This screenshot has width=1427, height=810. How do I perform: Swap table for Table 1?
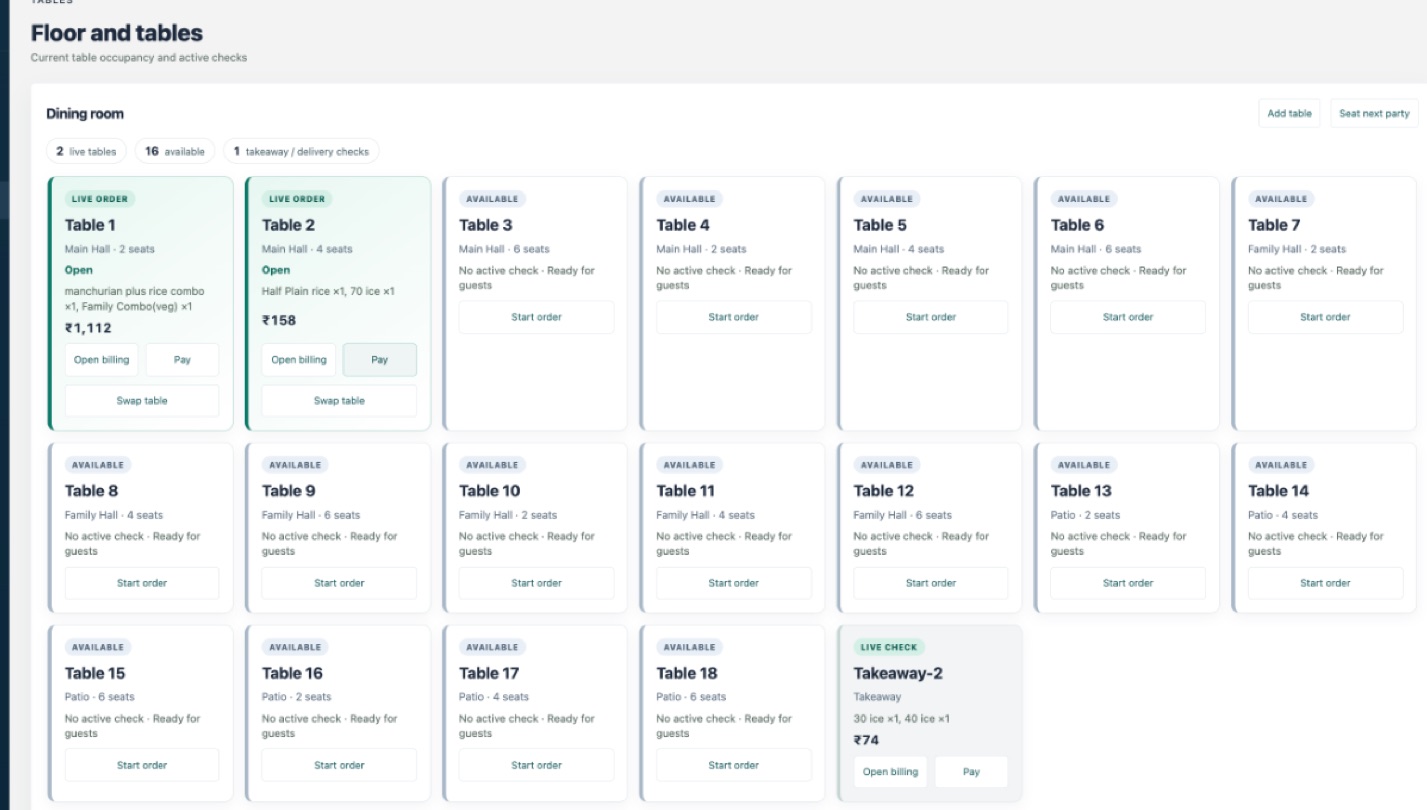[x=142, y=400]
